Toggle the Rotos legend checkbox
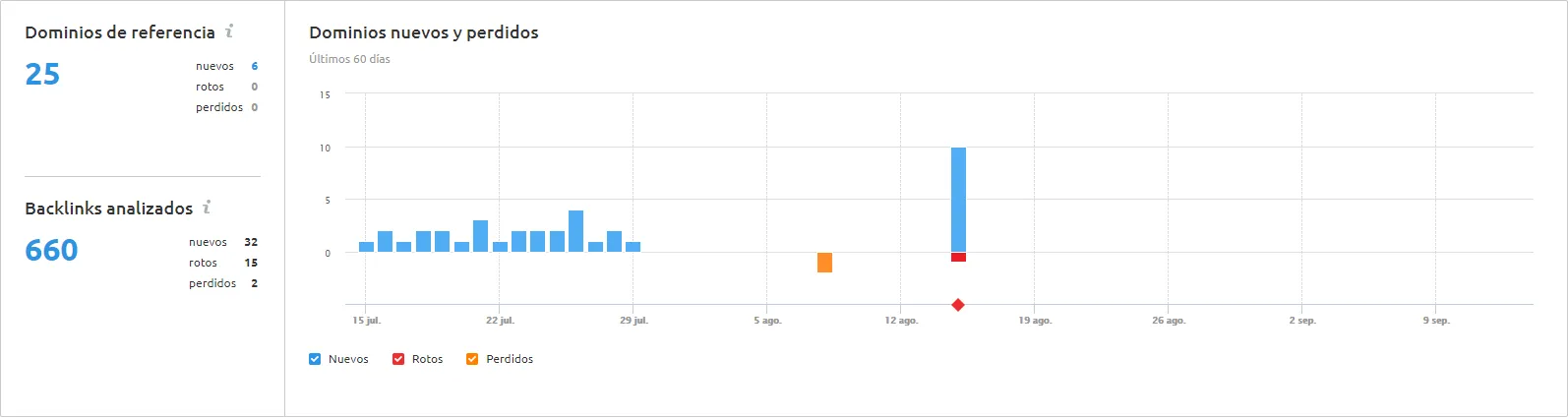The height and width of the screenshot is (418, 1568). point(398,359)
